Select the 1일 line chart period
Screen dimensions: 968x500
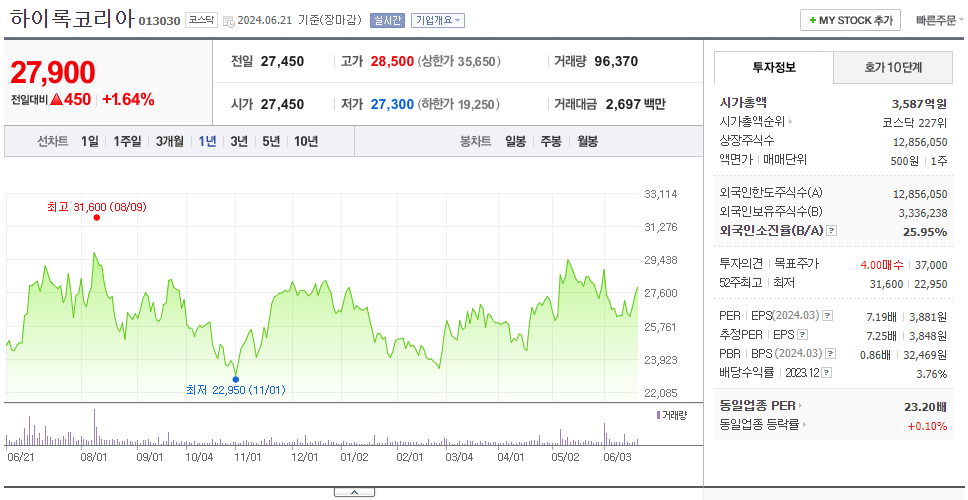[90, 141]
